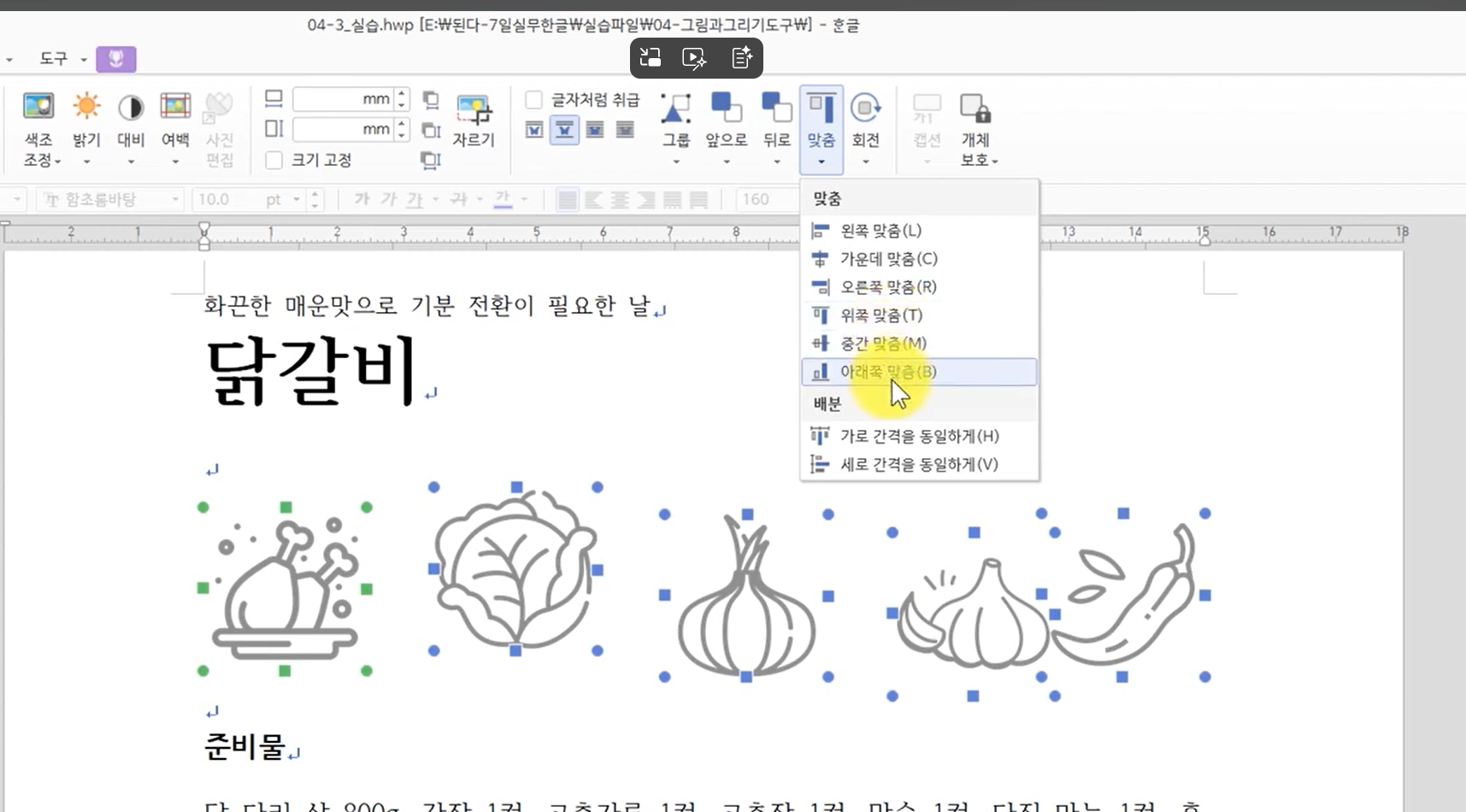Click the document sparkle icon in dark overlay bar
The height and width of the screenshot is (812, 1466).
point(741,57)
